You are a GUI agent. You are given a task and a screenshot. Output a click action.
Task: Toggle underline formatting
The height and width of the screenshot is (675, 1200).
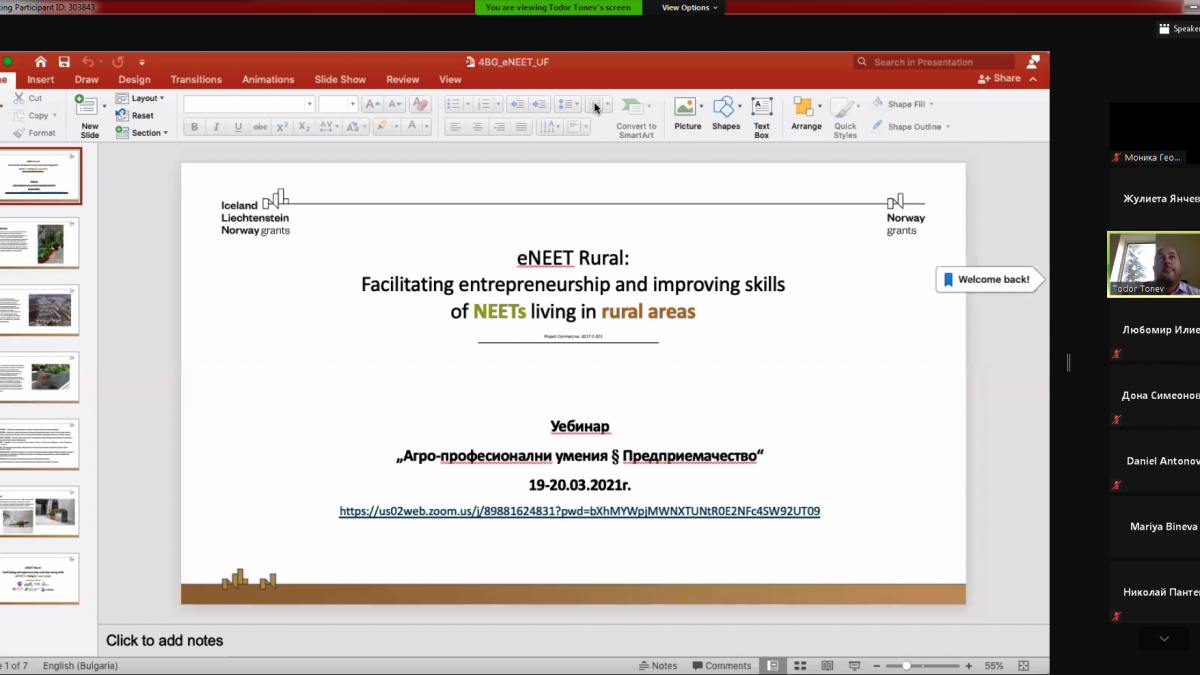pos(238,127)
